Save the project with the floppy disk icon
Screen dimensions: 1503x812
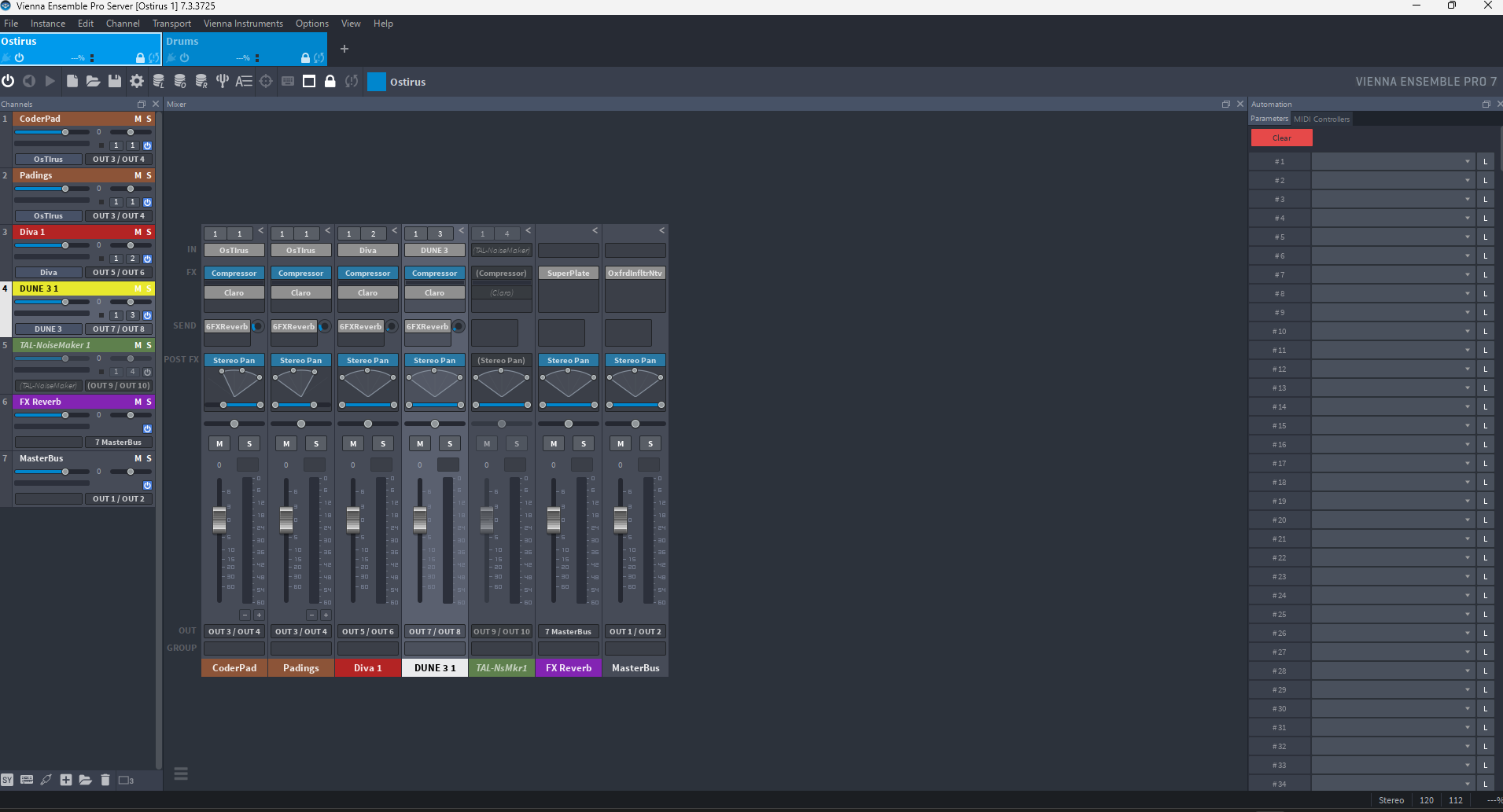coord(115,81)
